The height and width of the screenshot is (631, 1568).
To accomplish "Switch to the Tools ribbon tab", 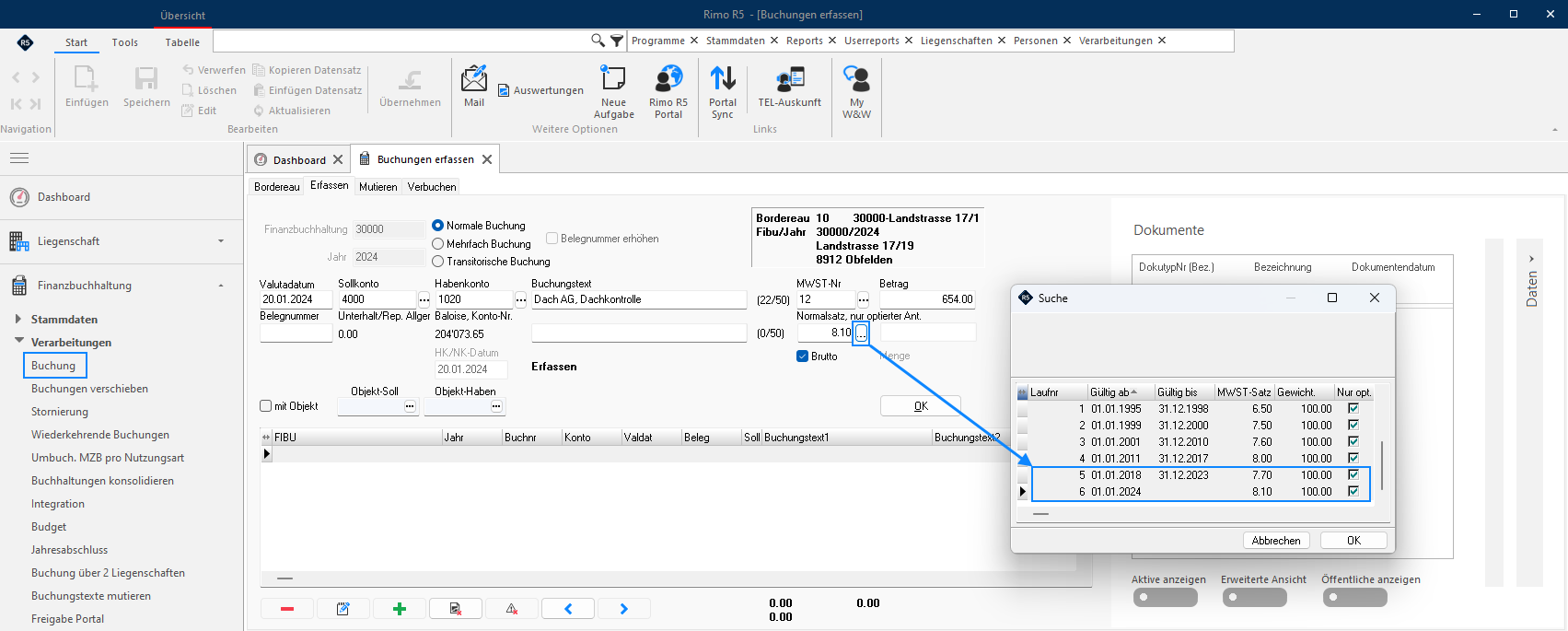I will (125, 42).
